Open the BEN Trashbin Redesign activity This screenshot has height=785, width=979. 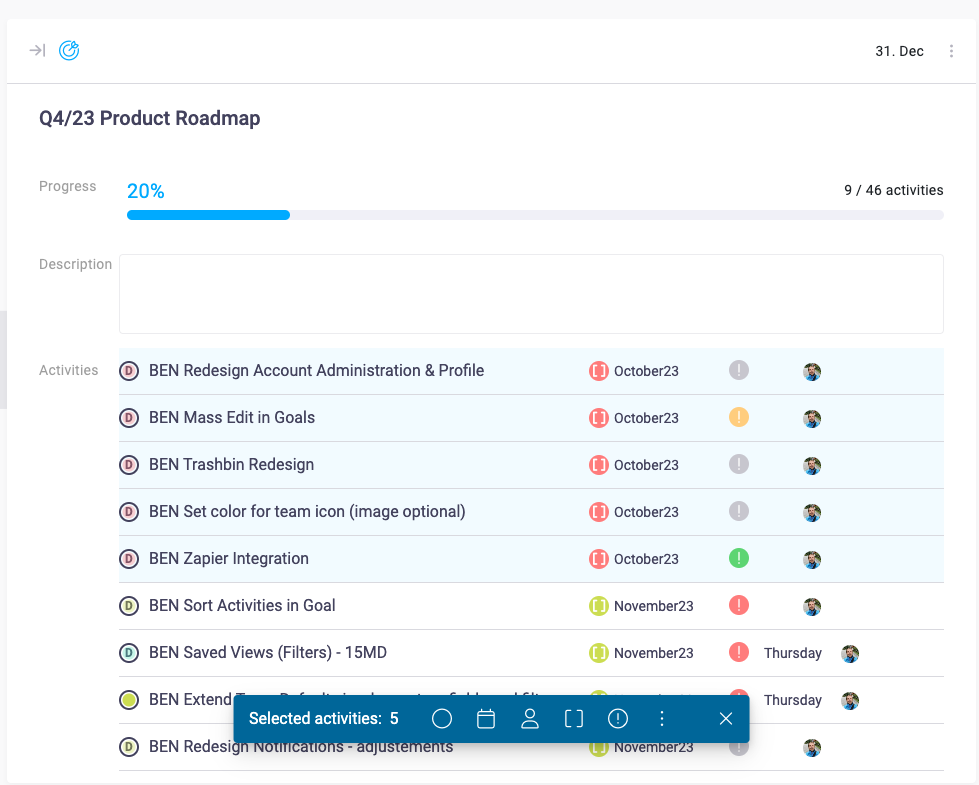pyautogui.click(x=231, y=465)
